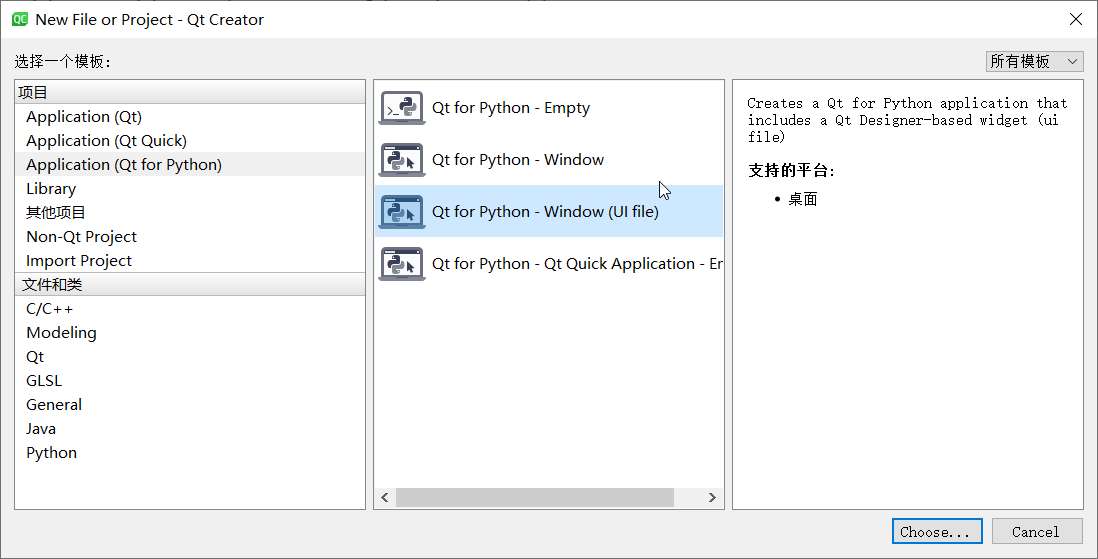Select the Modeling file category
Viewport: 1098px width, 559px height.
(x=190, y=333)
